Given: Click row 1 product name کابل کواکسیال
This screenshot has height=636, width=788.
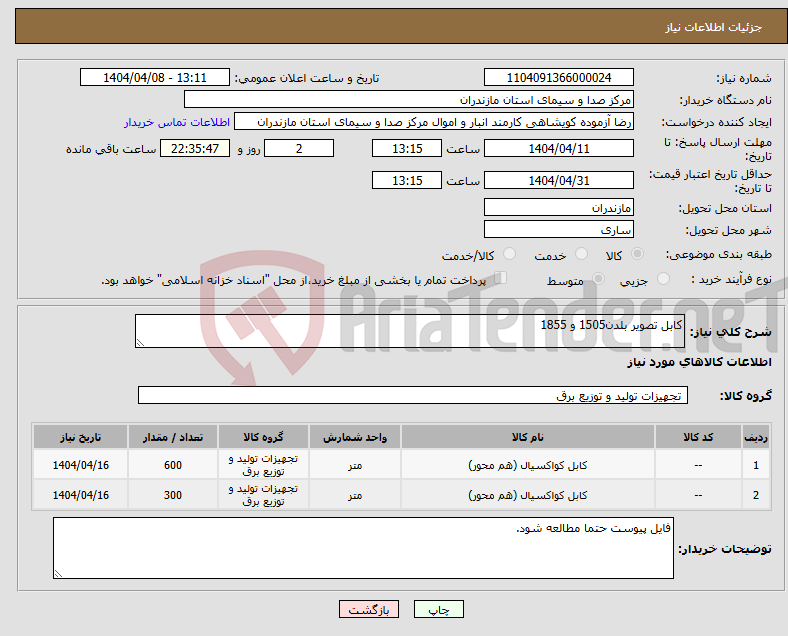Looking at the screenshot, I should point(528,465).
